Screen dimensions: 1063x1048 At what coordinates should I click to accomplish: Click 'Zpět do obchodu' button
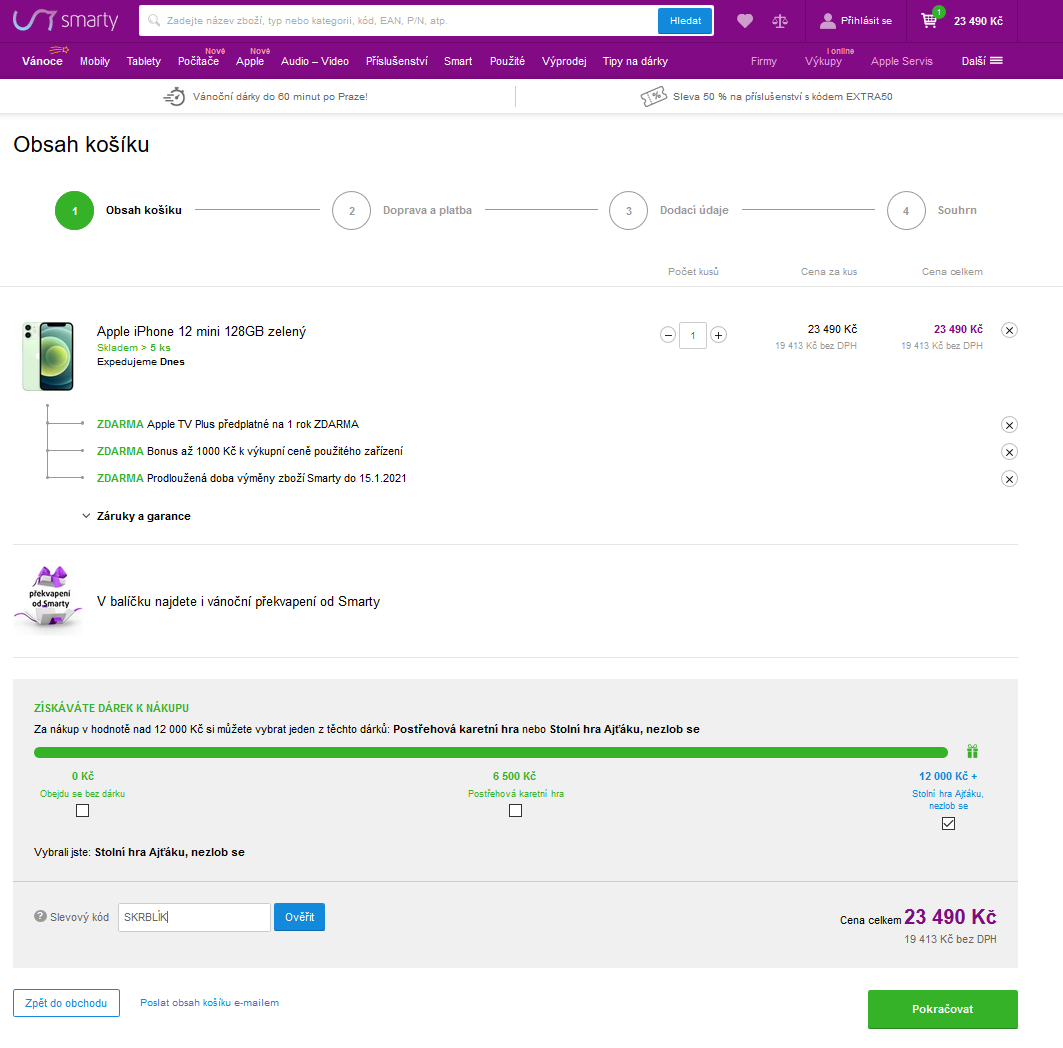coord(66,1003)
